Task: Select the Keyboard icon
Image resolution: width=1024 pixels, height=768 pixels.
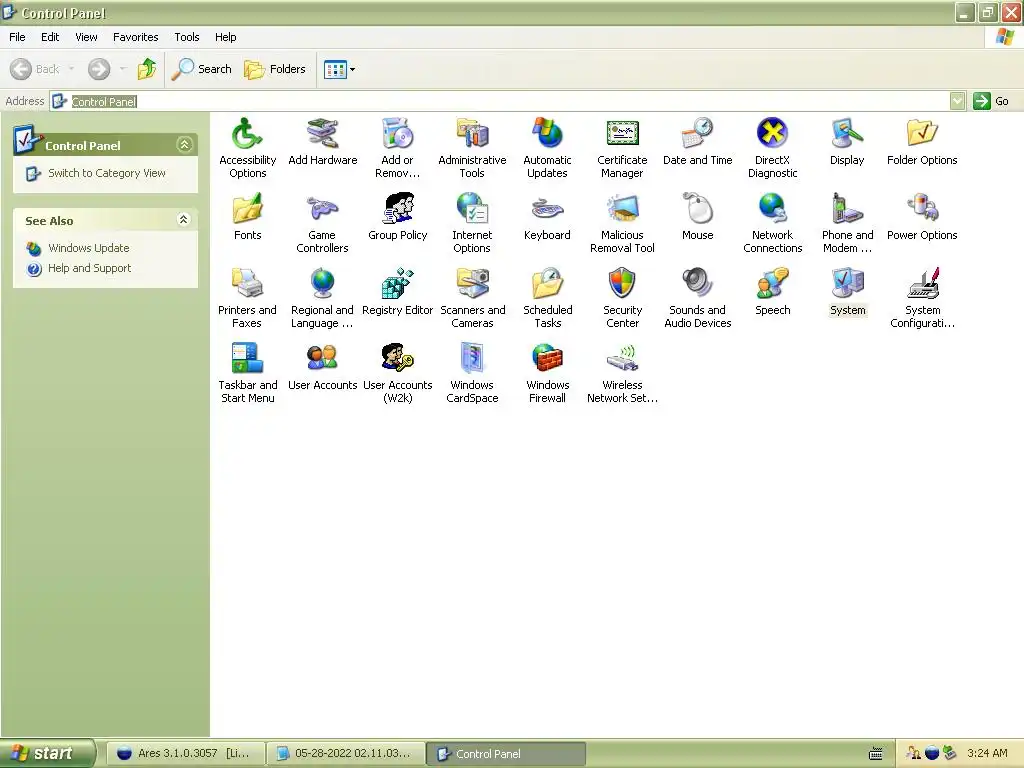Action: [547, 217]
